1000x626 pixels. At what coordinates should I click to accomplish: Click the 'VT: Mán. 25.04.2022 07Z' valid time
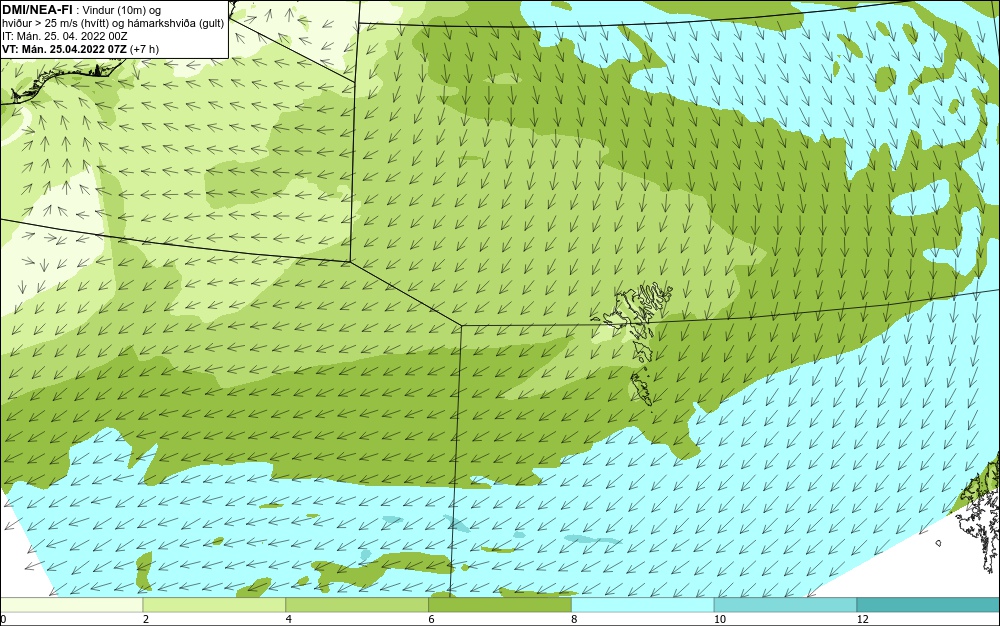pyautogui.click(x=64, y=49)
